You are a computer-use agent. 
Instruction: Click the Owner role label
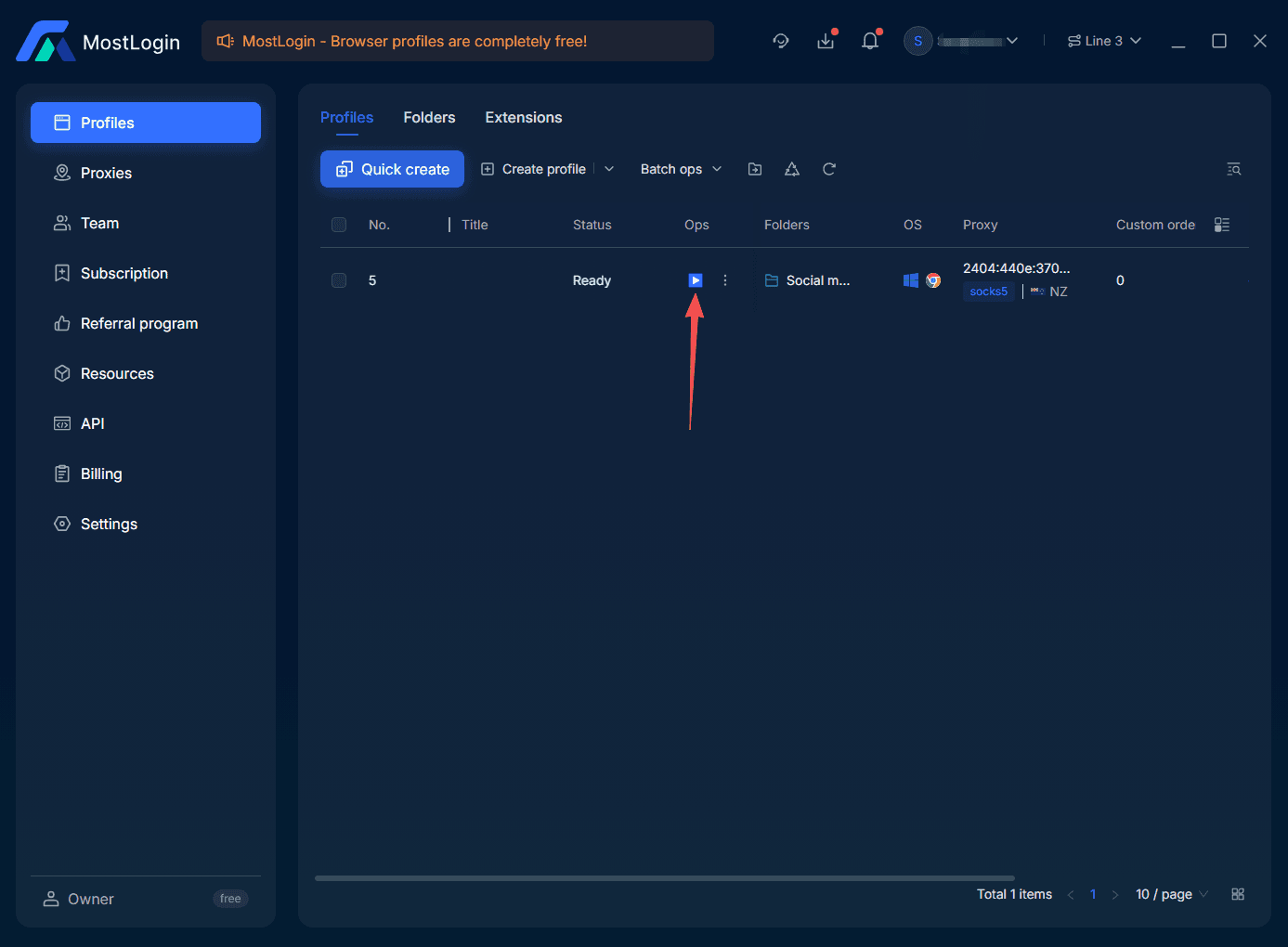pos(91,899)
